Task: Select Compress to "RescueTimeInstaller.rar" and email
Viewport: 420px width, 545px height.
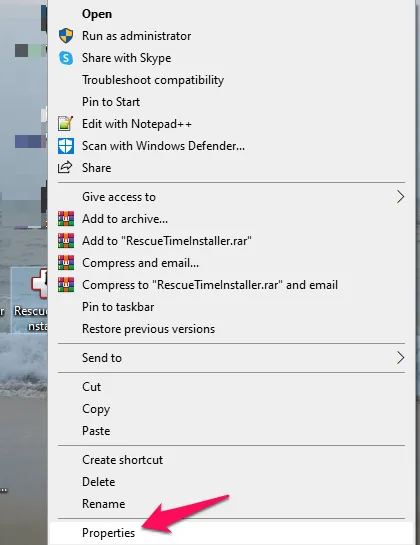Action: tap(231, 285)
